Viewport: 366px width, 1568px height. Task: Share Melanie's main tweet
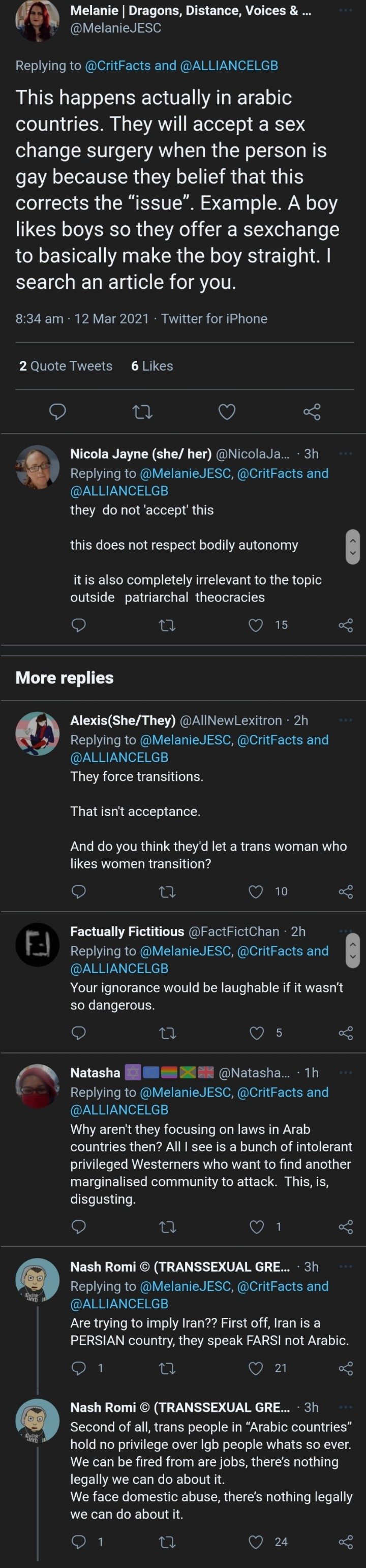[312, 412]
